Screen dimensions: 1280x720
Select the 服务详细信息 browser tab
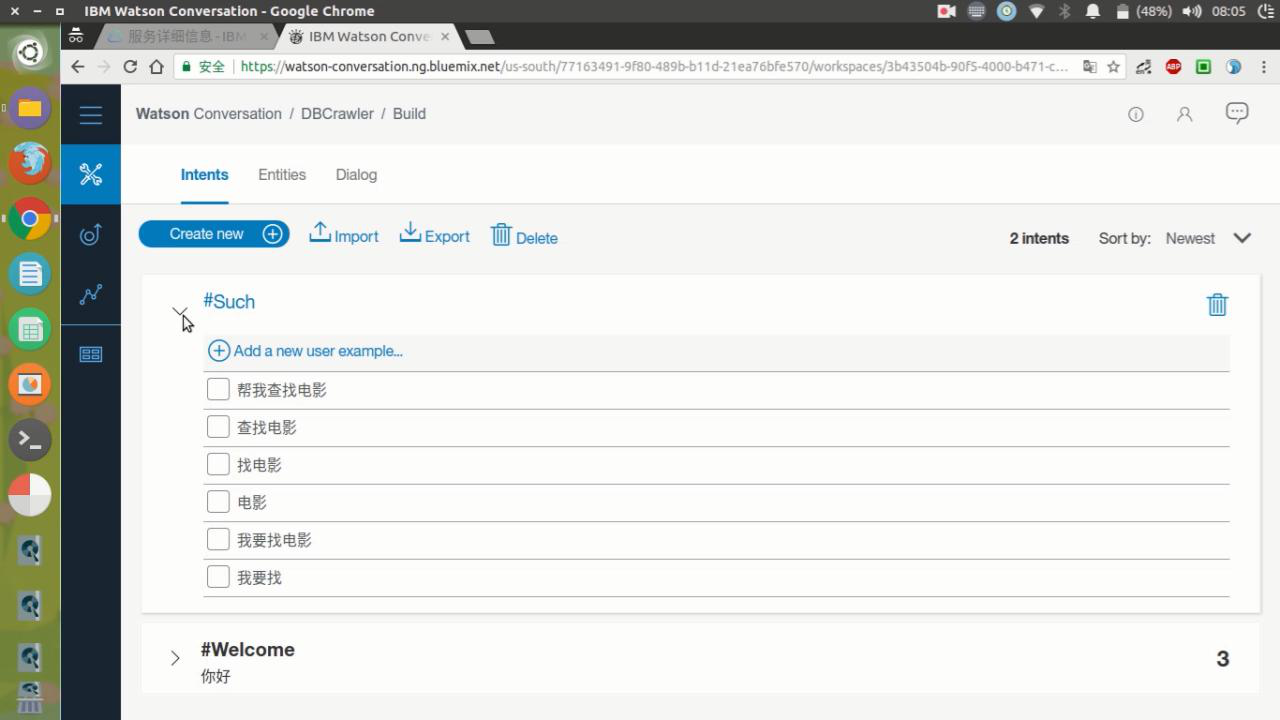click(x=186, y=37)
